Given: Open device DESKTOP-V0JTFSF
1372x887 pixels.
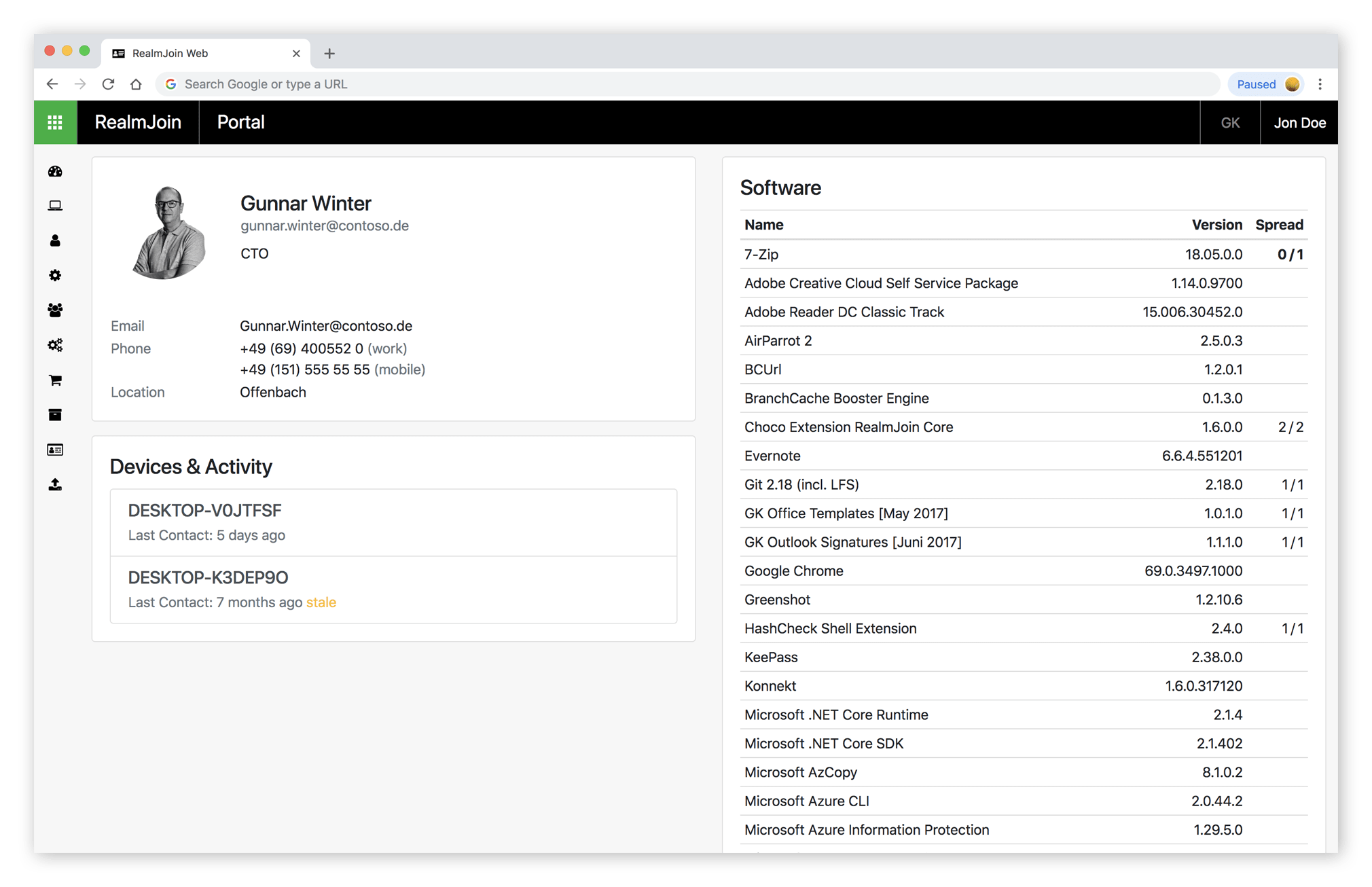Looking at the screenshot, I should pyautogui.click(x=393, y=522).
